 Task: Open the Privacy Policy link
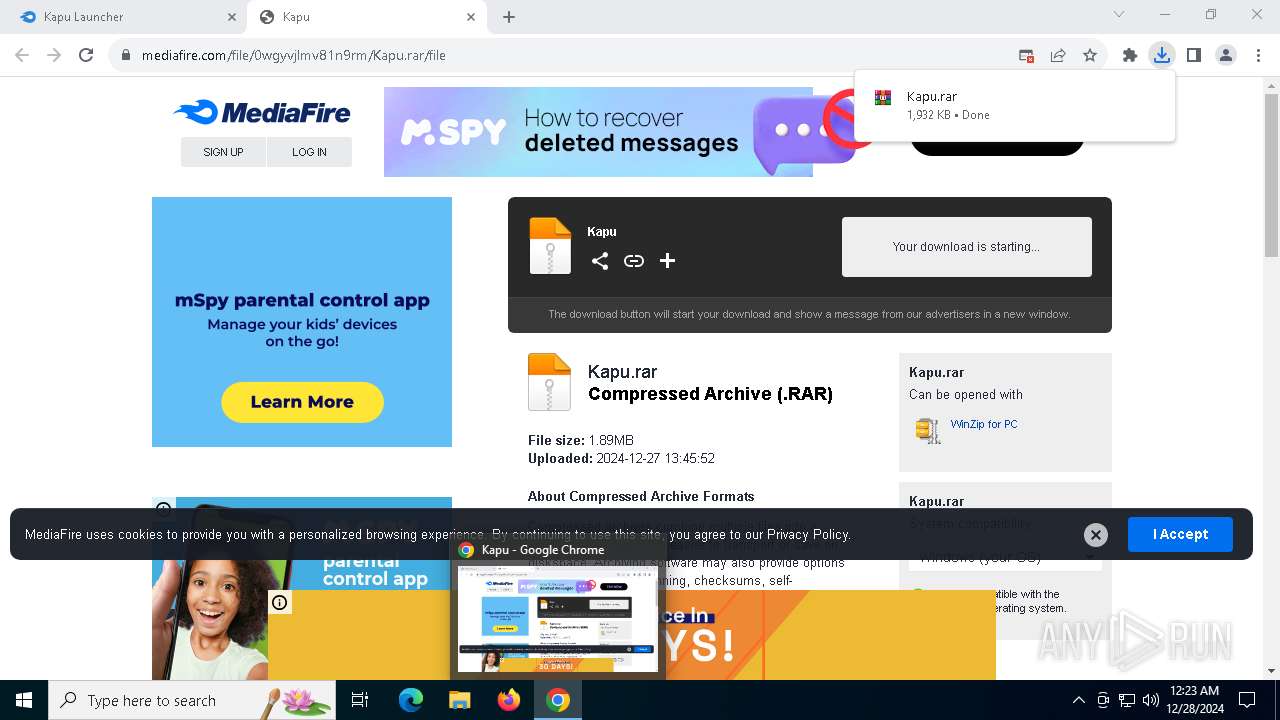[x=808, y=535]
